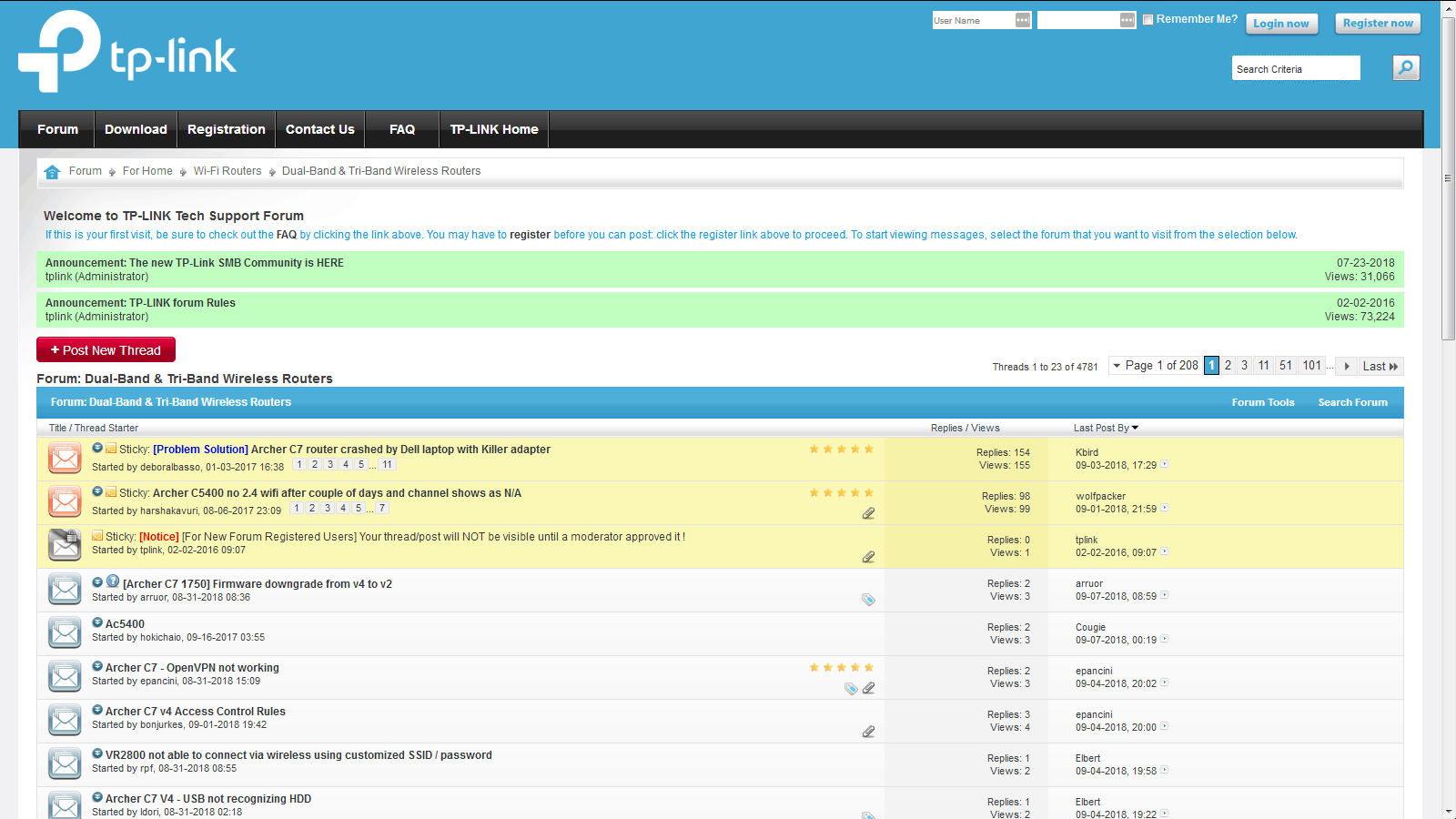The image size is (1456, 819).
Task: Go to last post by Cougie
Action: pos(1165,639)
